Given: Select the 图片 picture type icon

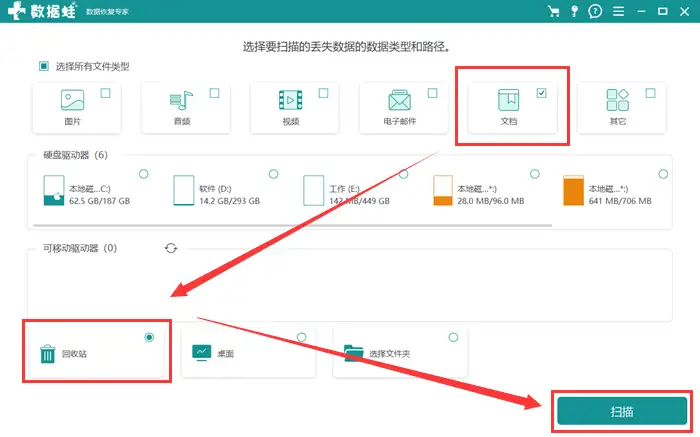Looking at the screenshot, I should (x=72, y=100).
